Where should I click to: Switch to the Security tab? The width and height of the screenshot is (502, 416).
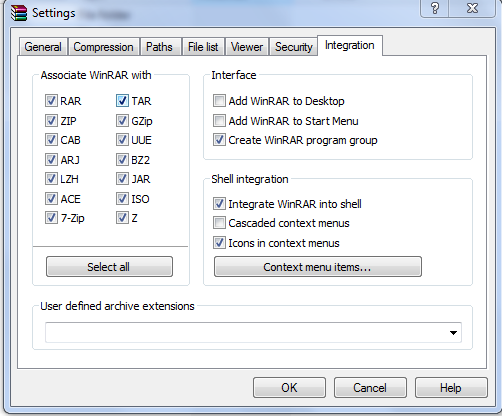294,47
